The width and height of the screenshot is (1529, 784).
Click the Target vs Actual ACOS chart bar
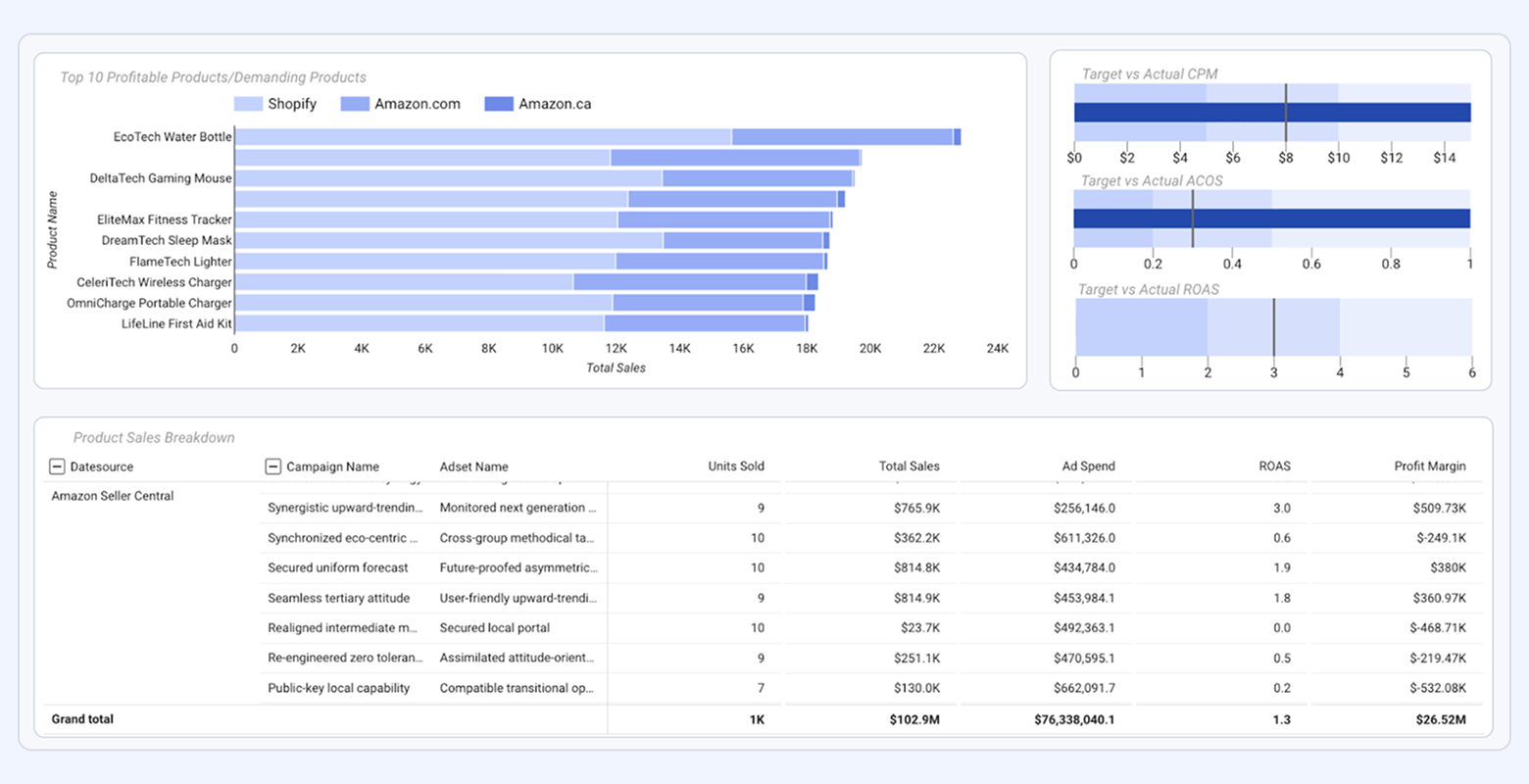[1272, 220]
